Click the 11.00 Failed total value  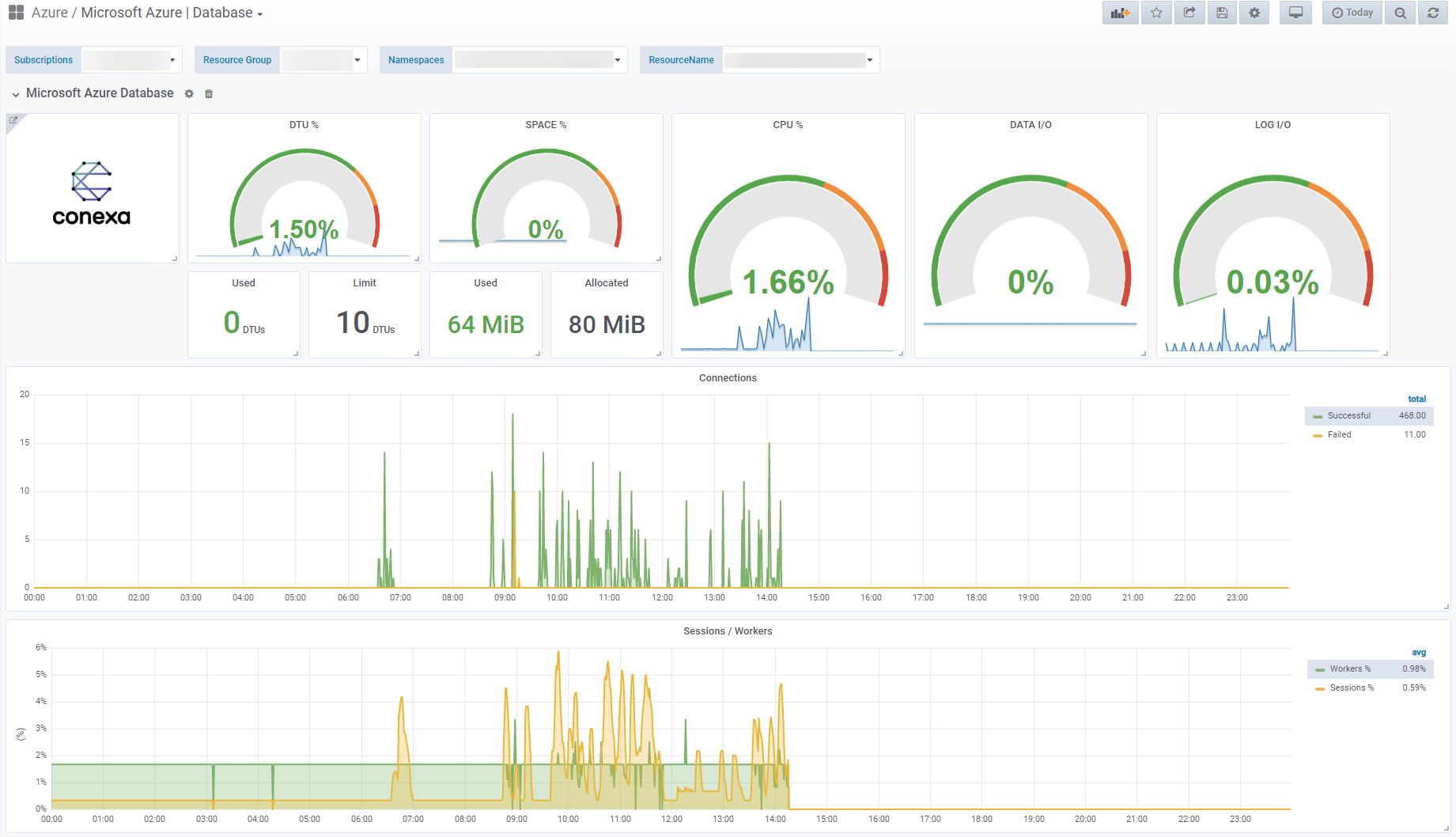pyautogui.click(x=1415, y=435)
